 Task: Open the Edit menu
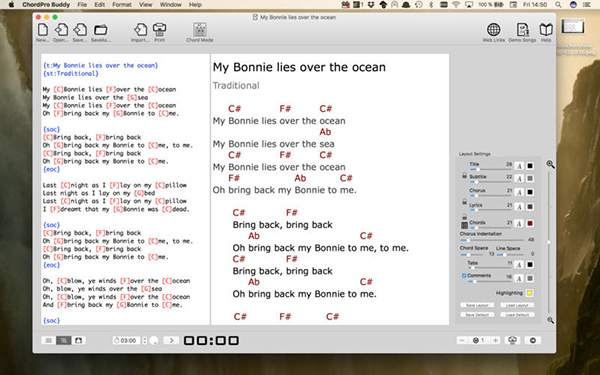(x=99, y=5)
